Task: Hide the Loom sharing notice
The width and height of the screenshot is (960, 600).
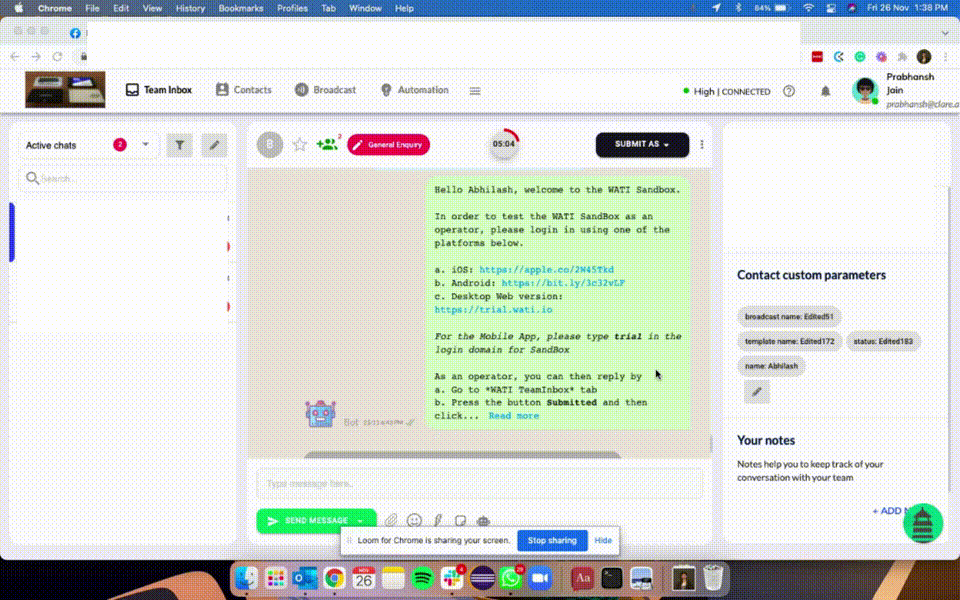Action: coord(603,541)
